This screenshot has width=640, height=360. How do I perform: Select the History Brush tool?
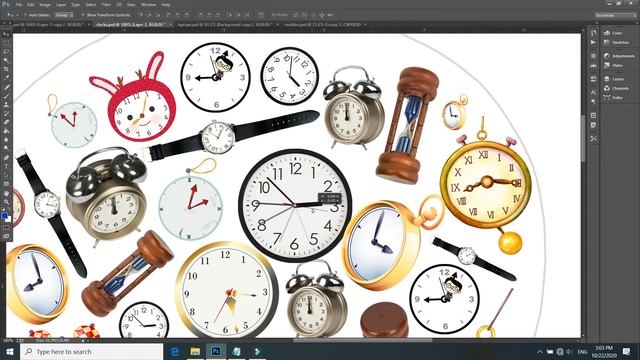(x=6, y=113)
